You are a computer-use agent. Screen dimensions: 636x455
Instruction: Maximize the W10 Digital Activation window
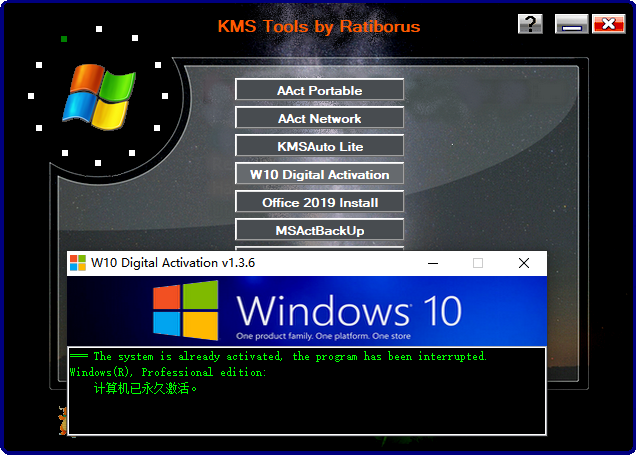(478, 263)
